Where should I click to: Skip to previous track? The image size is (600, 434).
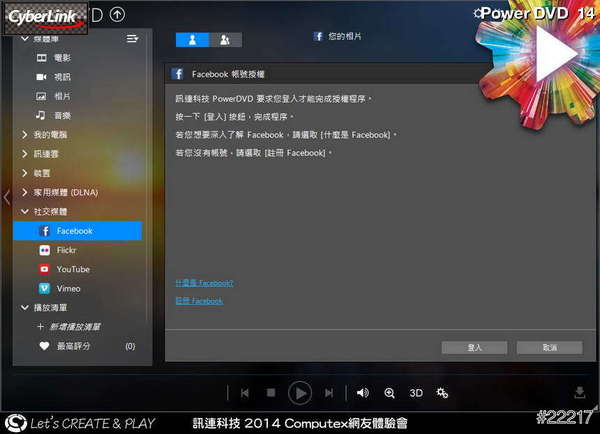(245, 393)
